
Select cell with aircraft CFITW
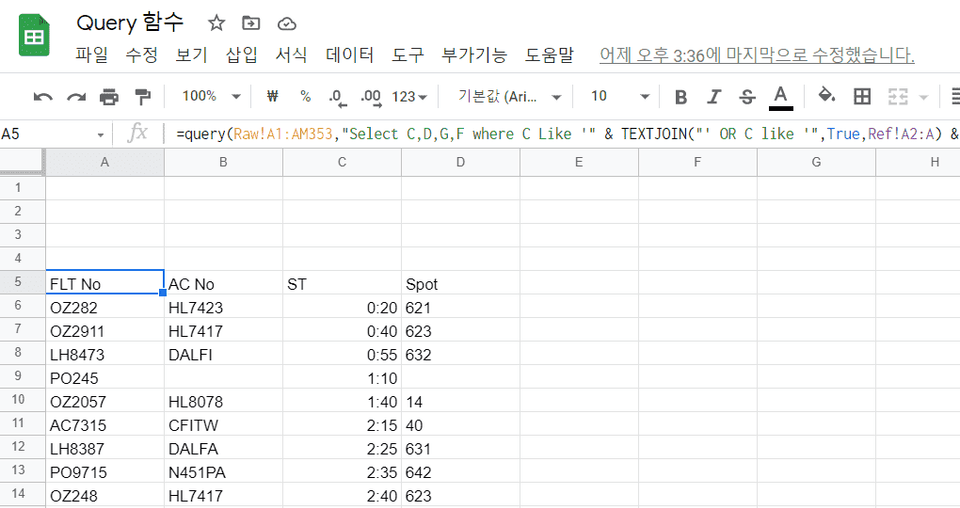pyautogui.click(x=223, y=425)
